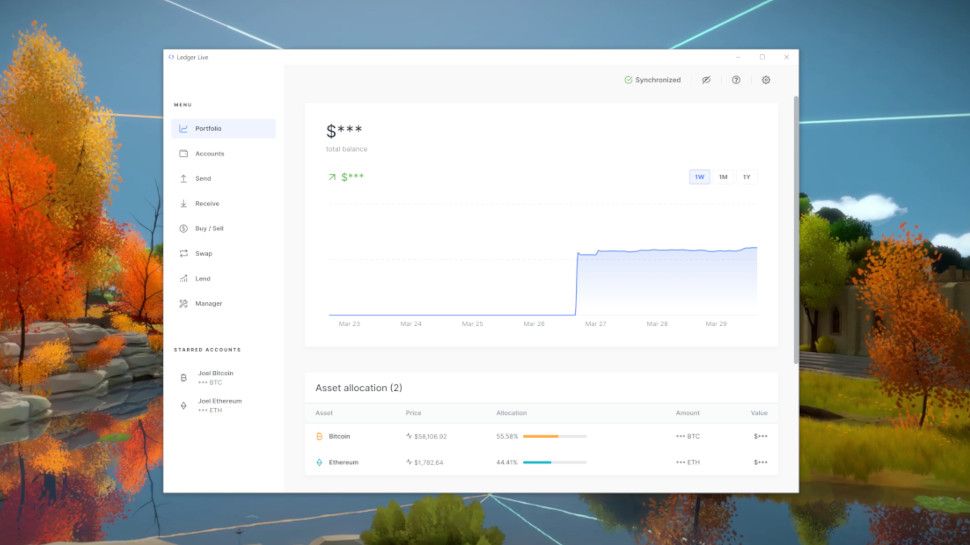Open the Swap section
This screenshot has height=545, width=970.
point(223,254)
